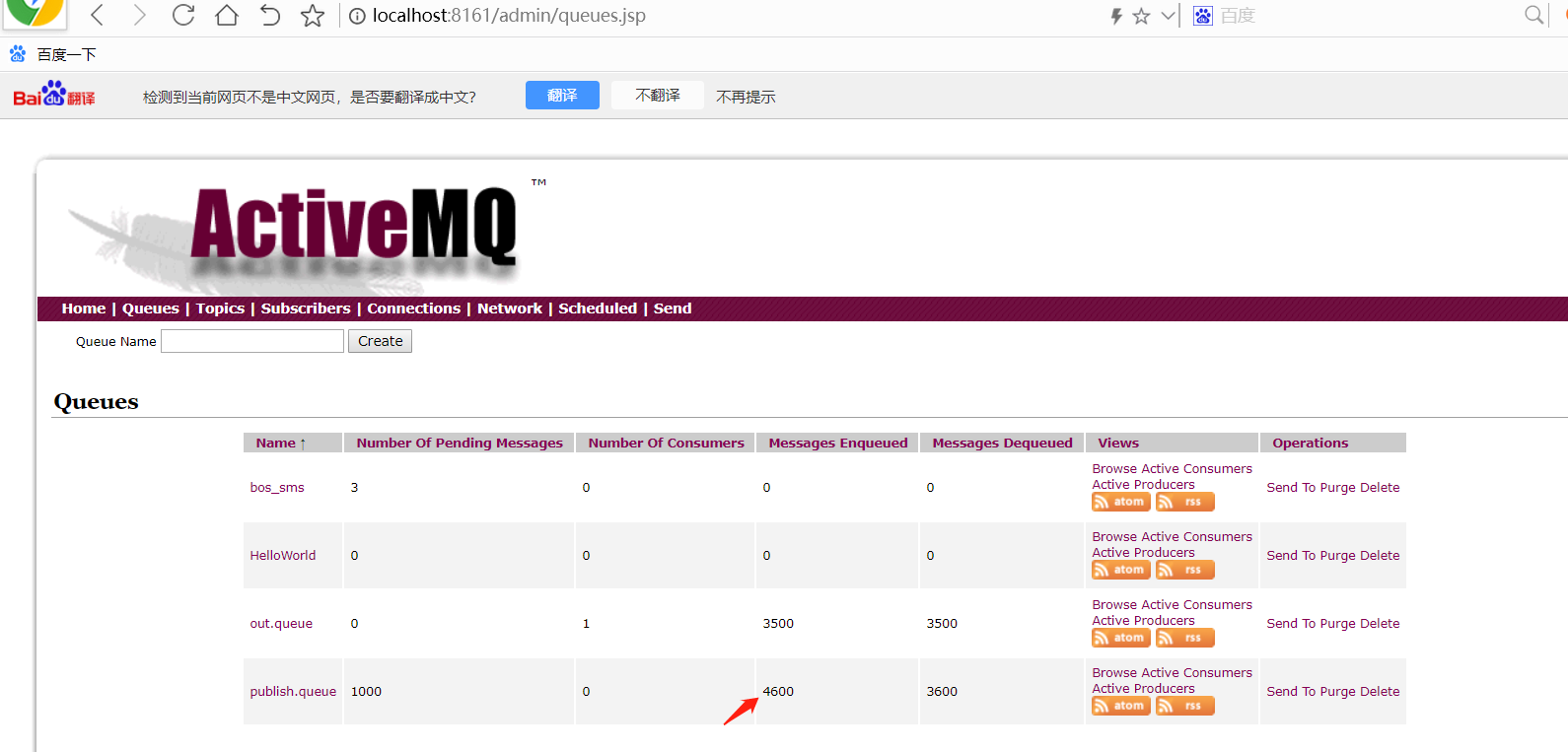The height and width of the screenshot is (752, 1568).
Task: Click the undo restore-page arrow icon
Action: (x=269, y=15)
